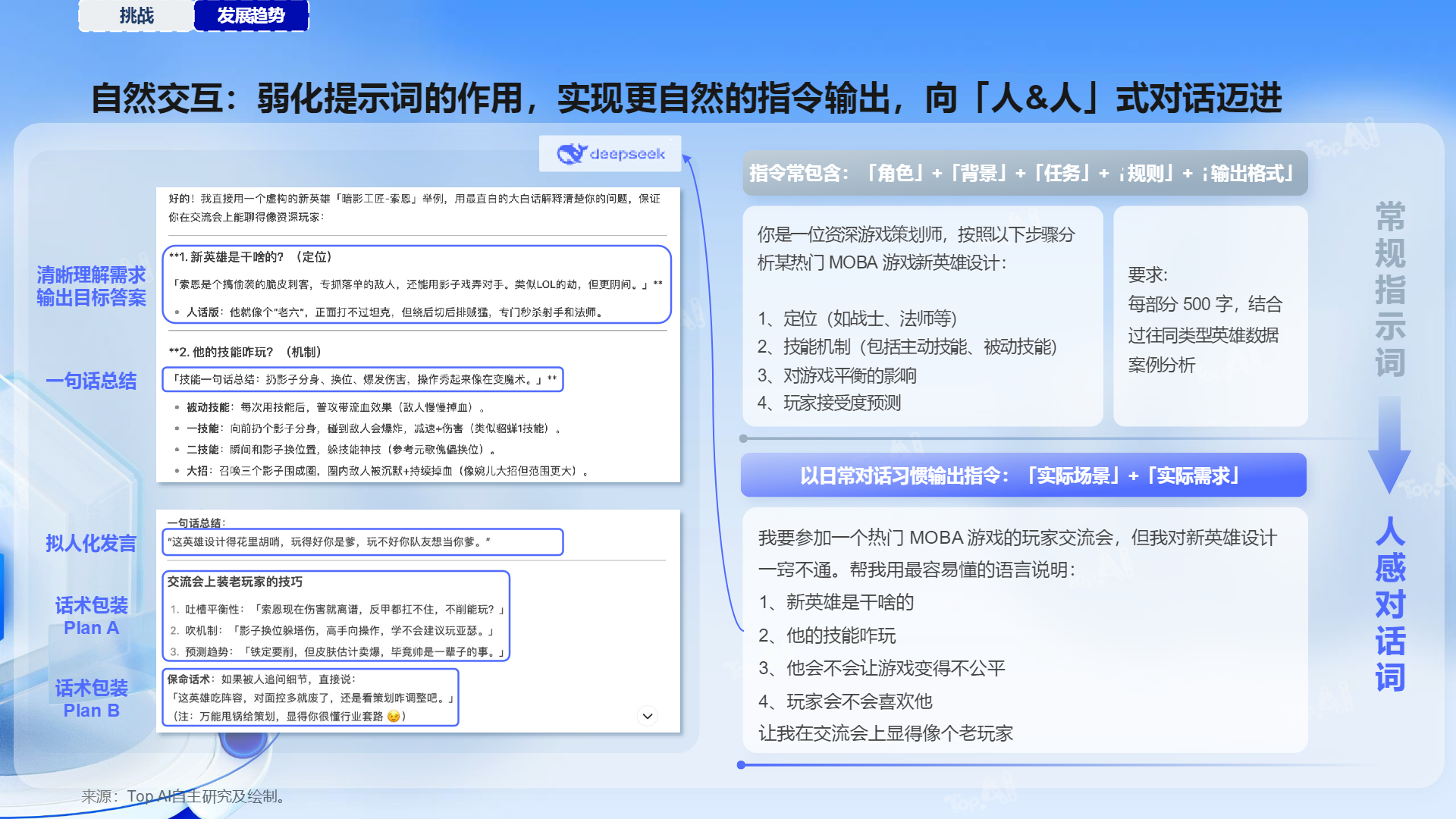1456x819 pixels.
Task: Click the list item 1、新英雄是干啥的
Action: 836,602
